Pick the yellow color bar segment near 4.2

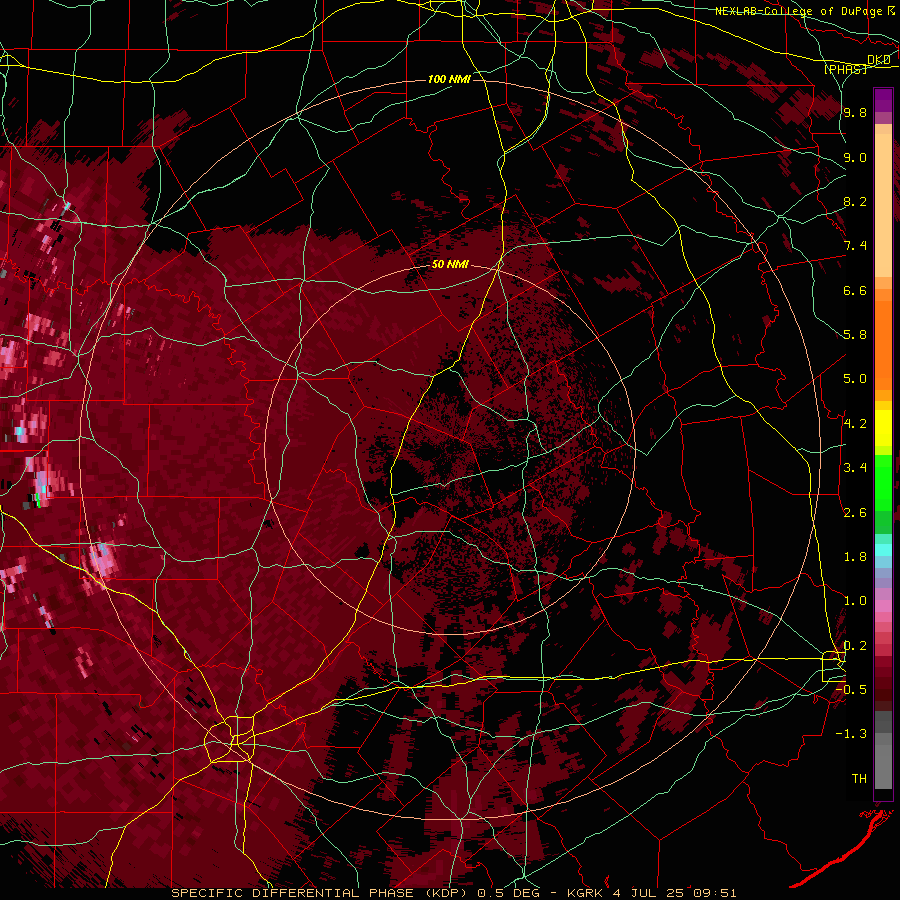coord(883,428)
